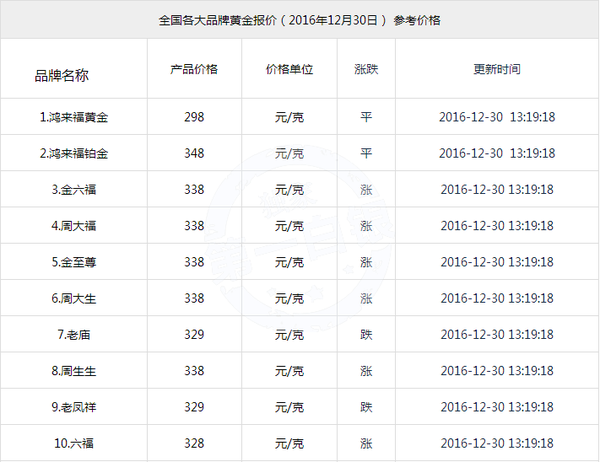Select price 298 for 鸿来福黄金
600x462 pixels.
[x=194, y=117]
